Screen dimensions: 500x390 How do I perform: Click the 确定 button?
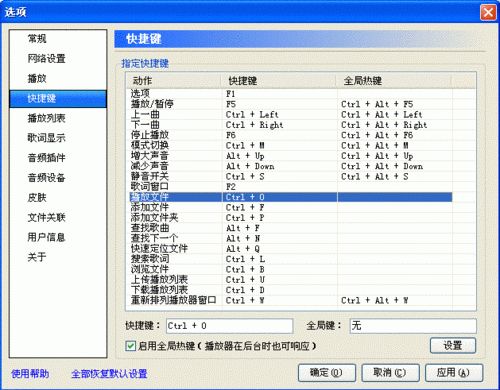(x=327, y=372)
